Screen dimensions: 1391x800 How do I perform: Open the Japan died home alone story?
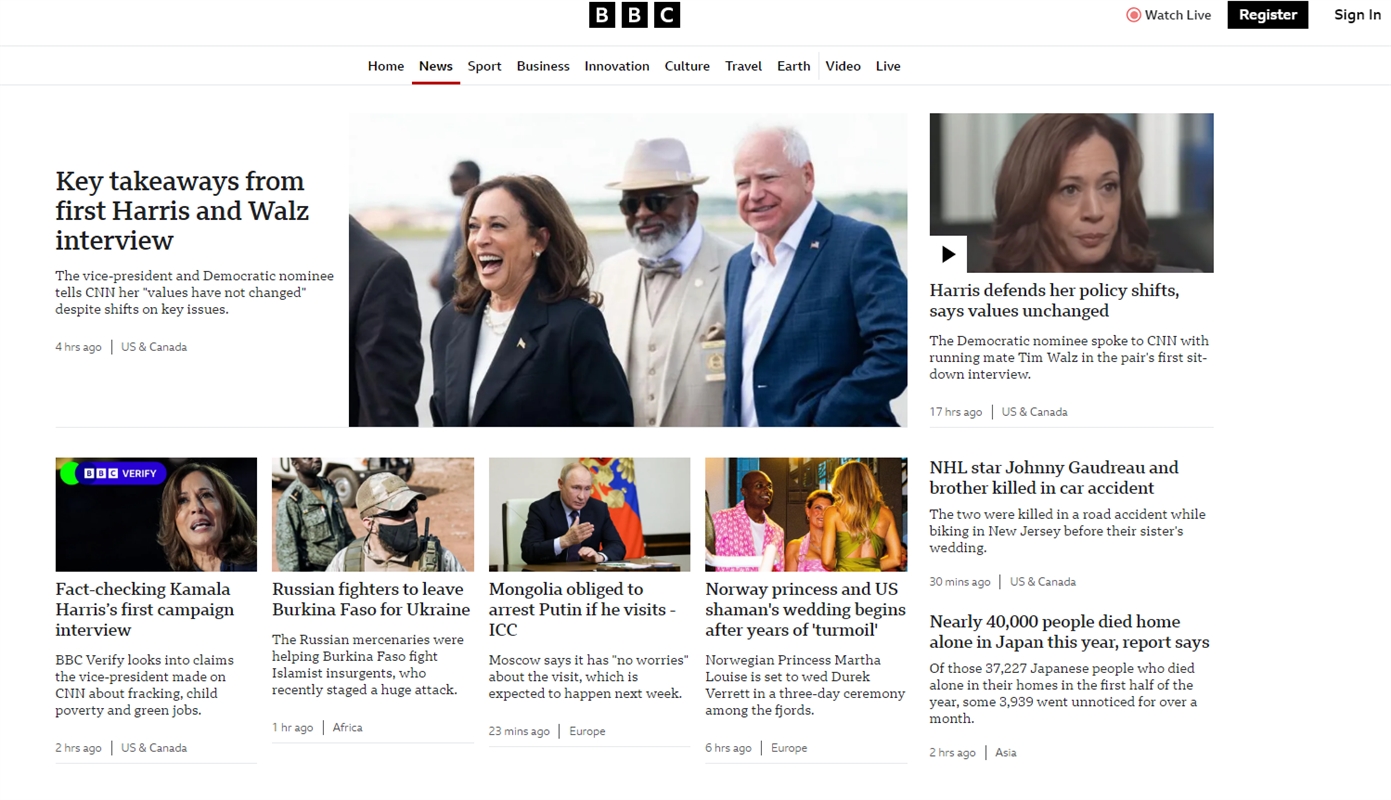[x=1069, y=632]
